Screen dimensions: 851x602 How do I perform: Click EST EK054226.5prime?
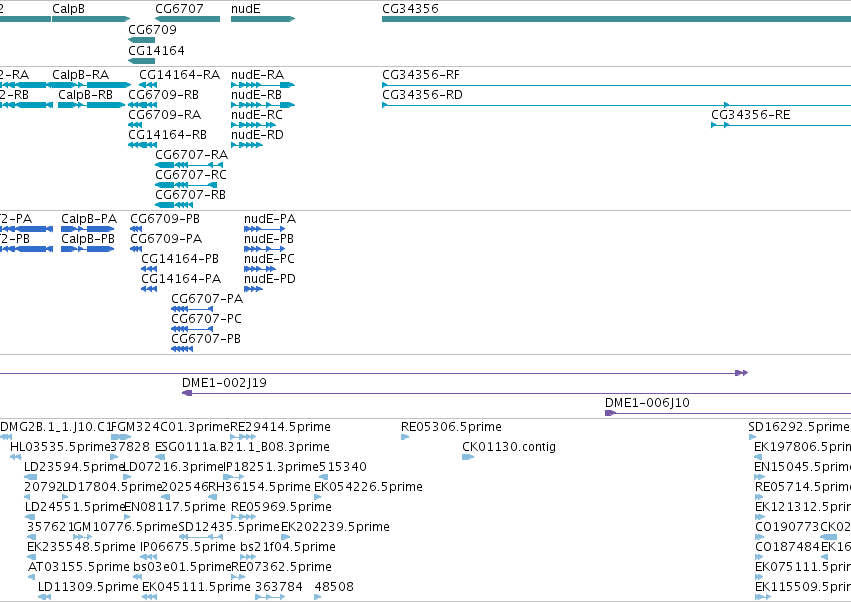tap(317, 497)
